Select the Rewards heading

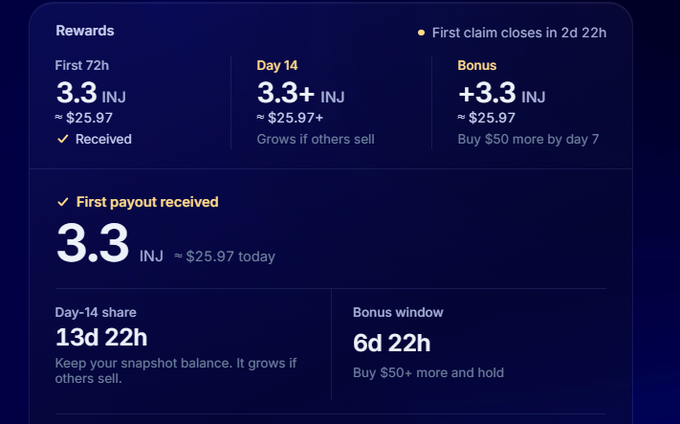tap(85, 31)
